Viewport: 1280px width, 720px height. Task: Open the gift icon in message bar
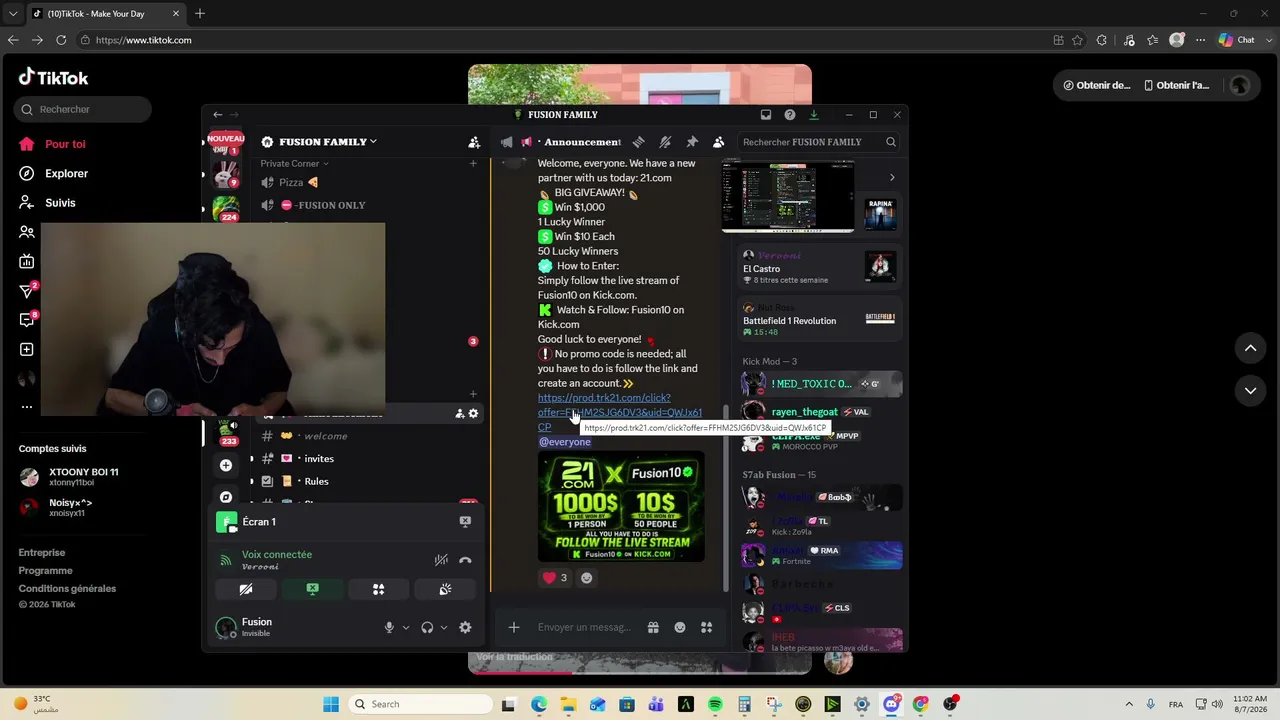click(653, 627)
